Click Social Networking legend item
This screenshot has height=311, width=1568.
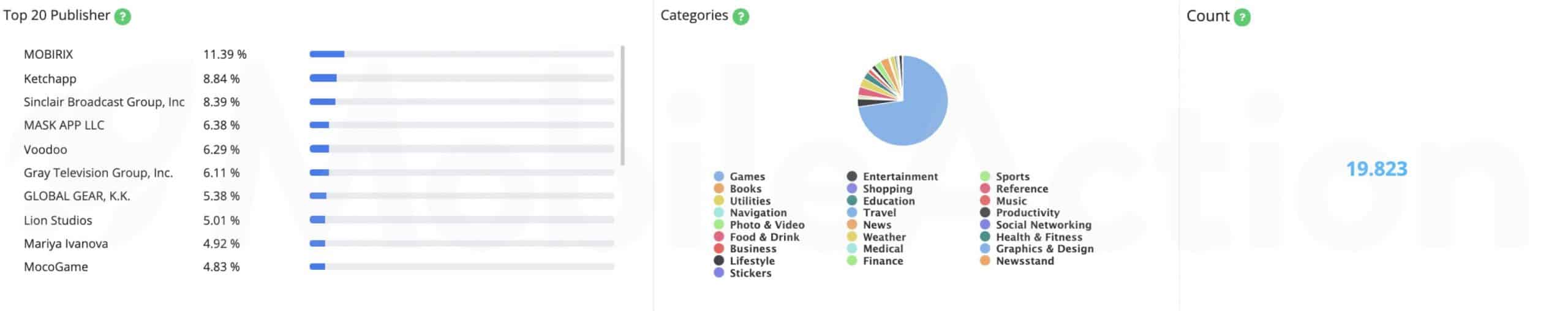[1036, 225]
